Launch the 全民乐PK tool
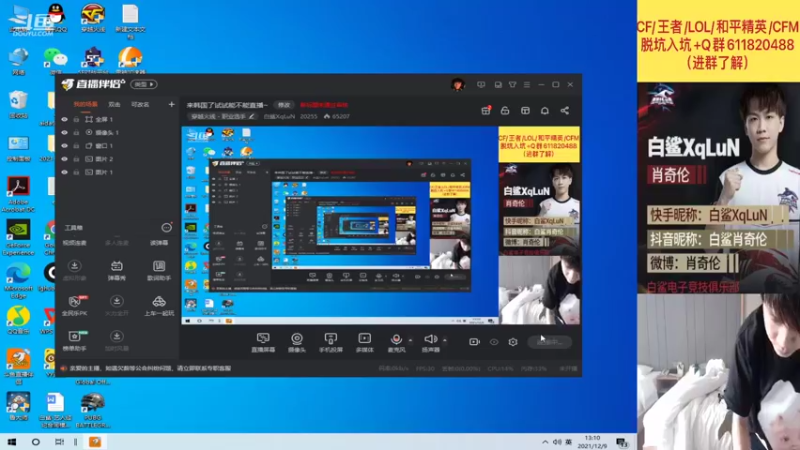This screenshot has width=800, height=450. (x=74, y=305)
